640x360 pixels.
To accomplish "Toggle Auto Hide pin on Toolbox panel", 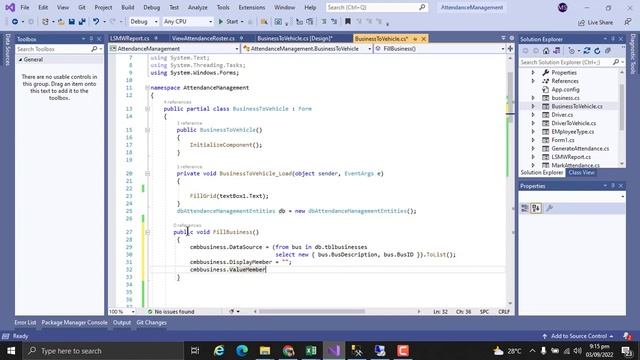I will (x=91, y=39).
